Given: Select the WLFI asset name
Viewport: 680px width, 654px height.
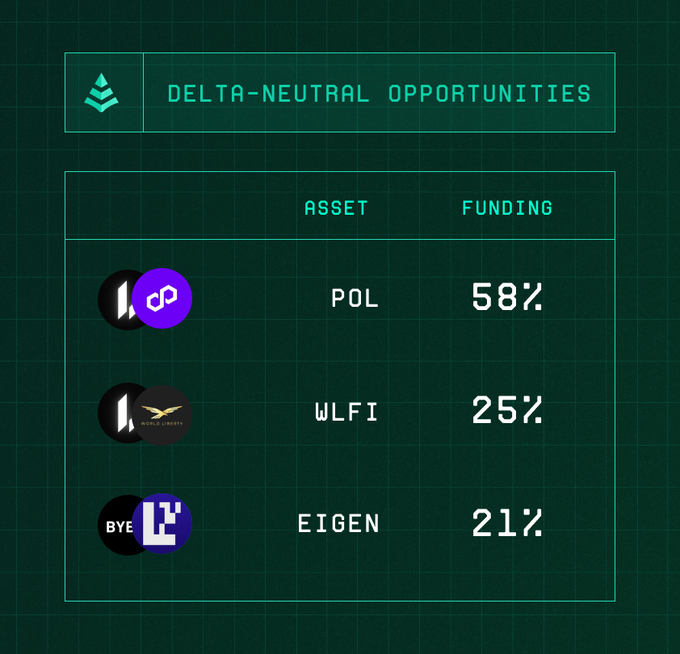Looking at the screenshot, I should [x=346, y=412].
